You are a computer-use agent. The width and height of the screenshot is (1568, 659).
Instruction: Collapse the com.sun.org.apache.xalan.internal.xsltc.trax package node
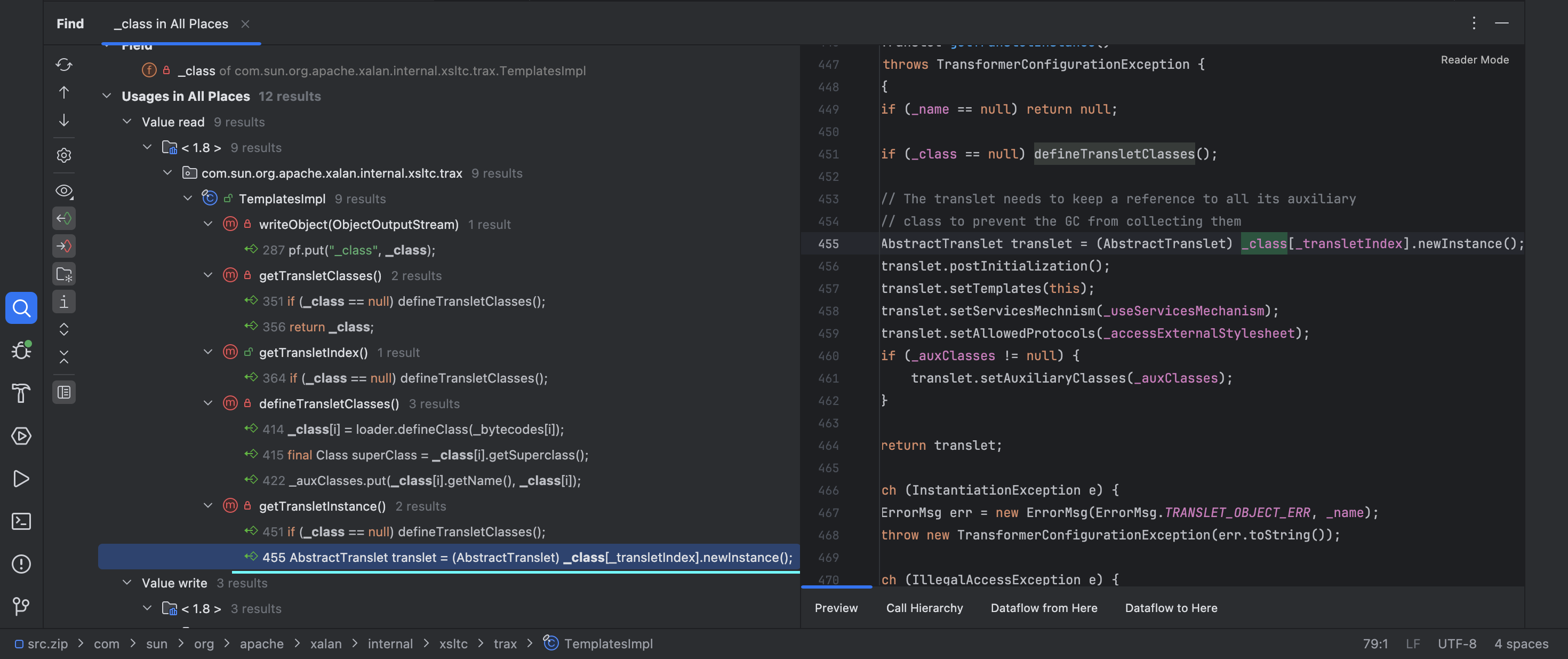(167, 172)
